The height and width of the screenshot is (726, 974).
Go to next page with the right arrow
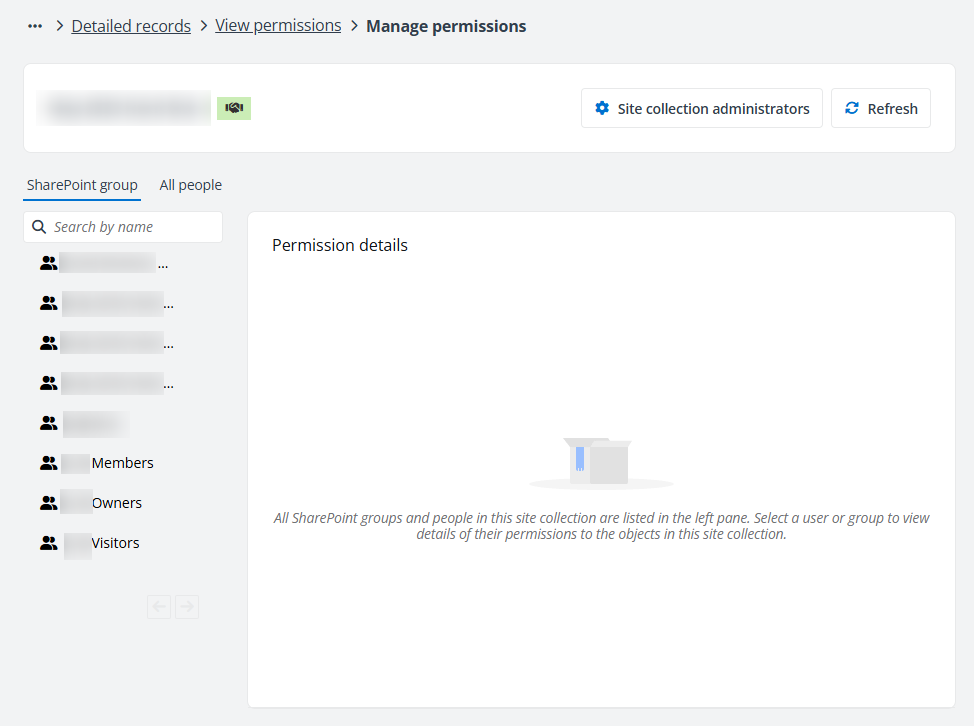tap(187, 606)
